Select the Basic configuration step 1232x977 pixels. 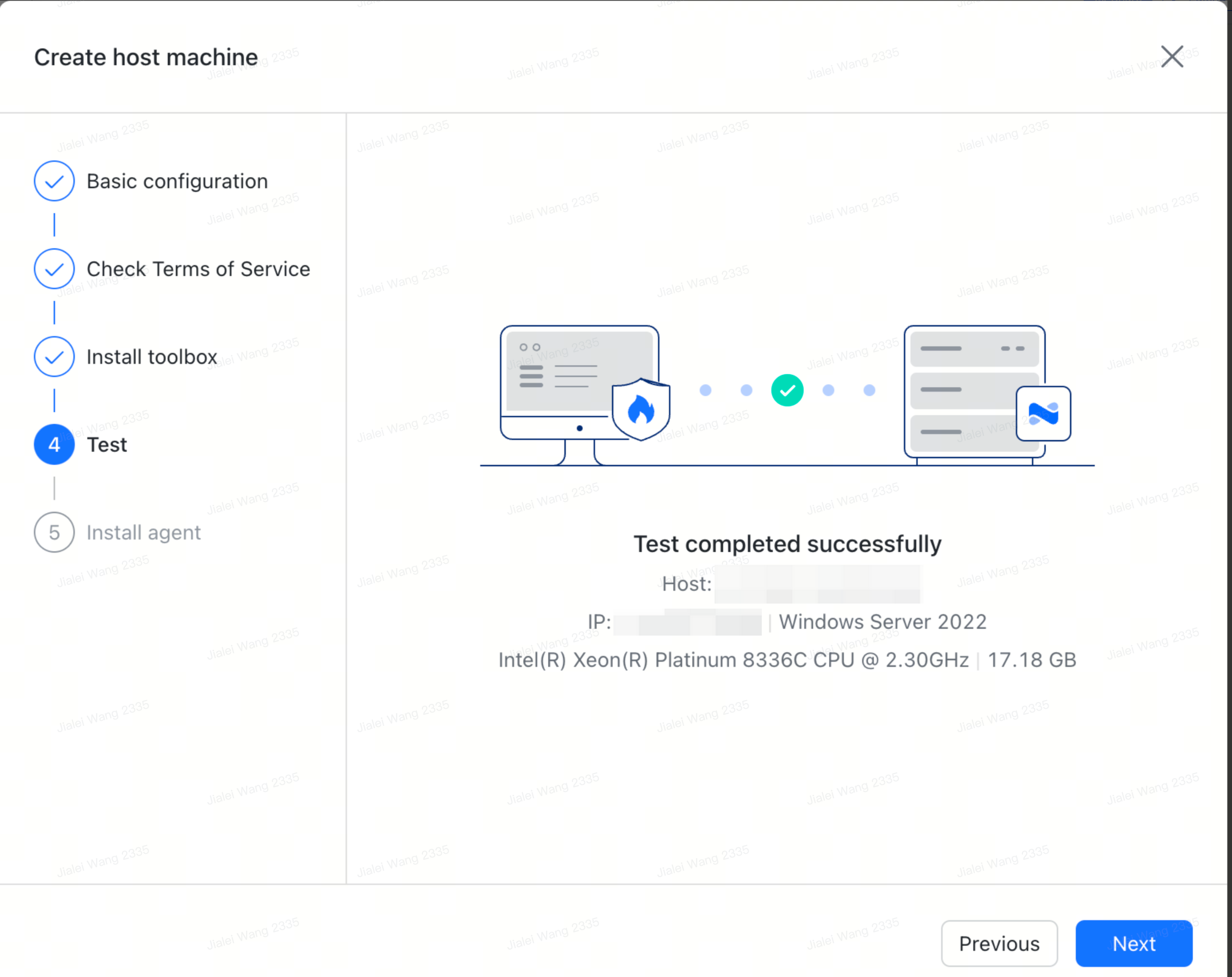pyautogui.click(x=177, y=181)
